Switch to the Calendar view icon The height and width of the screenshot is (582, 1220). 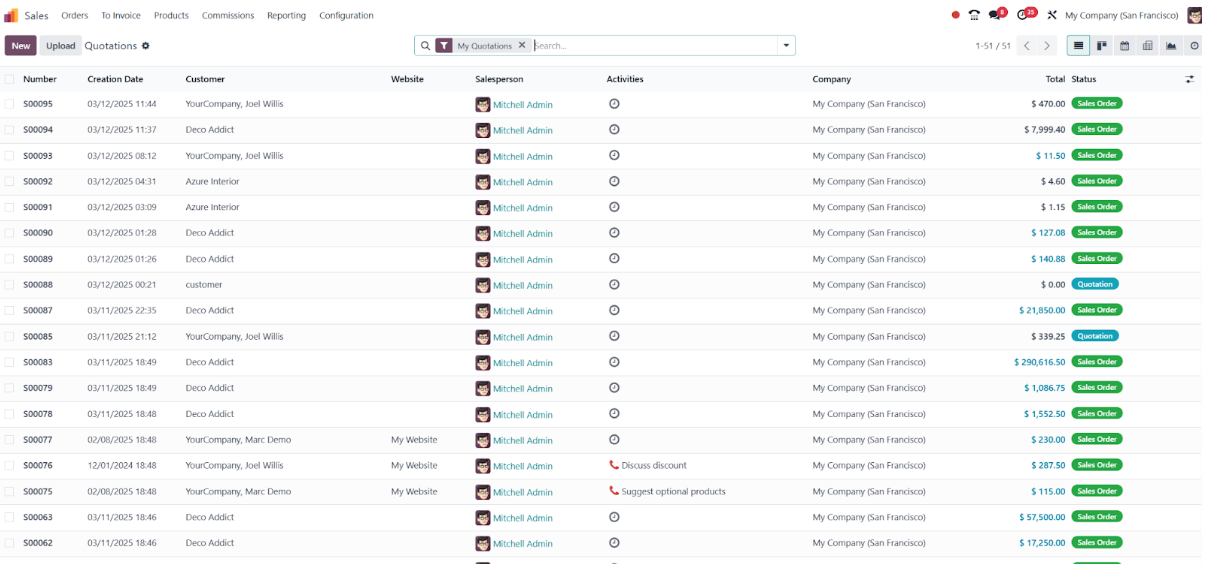tap(1124, 46)
